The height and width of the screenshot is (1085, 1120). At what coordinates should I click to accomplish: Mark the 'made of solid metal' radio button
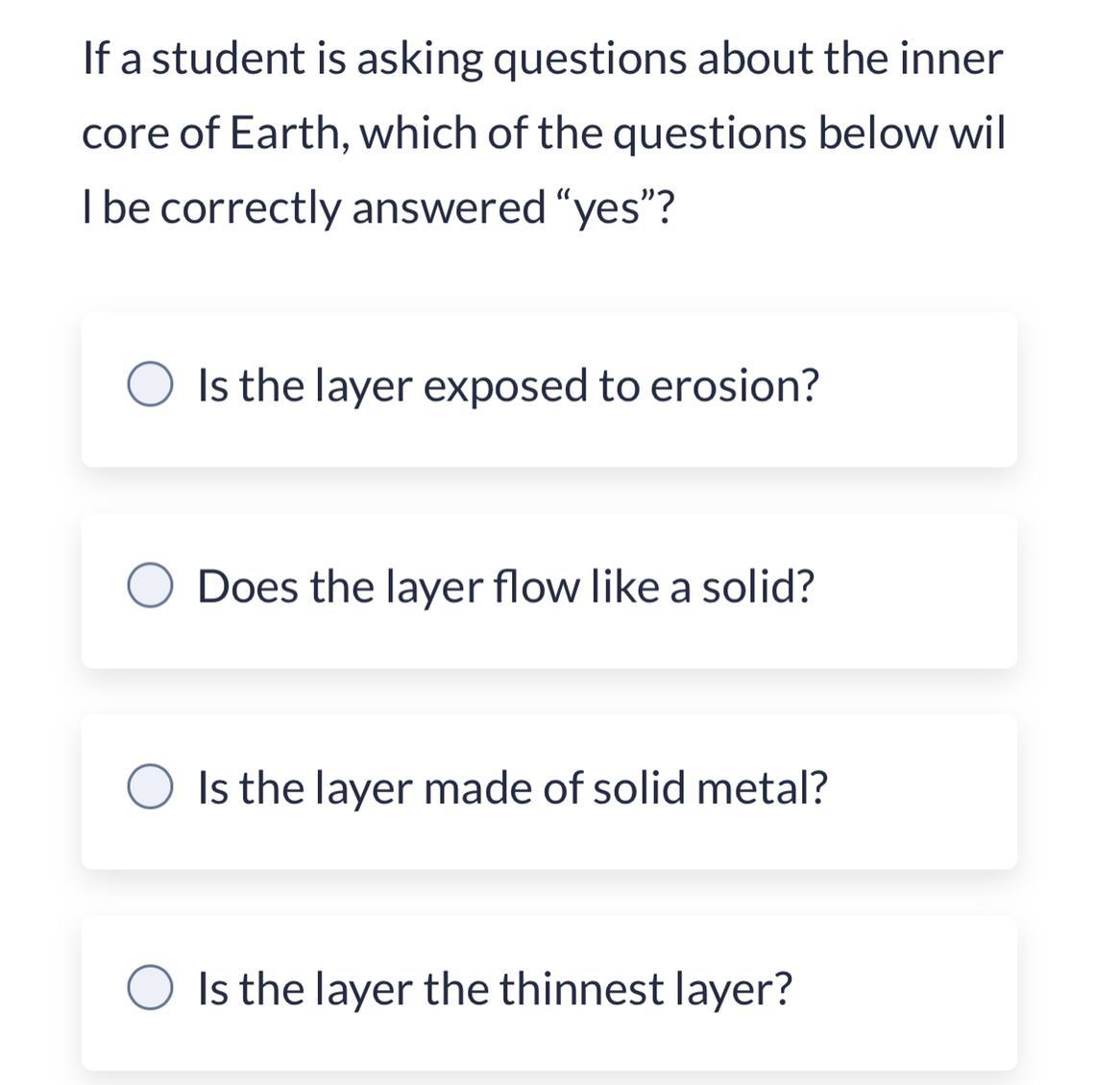[150, 786]
